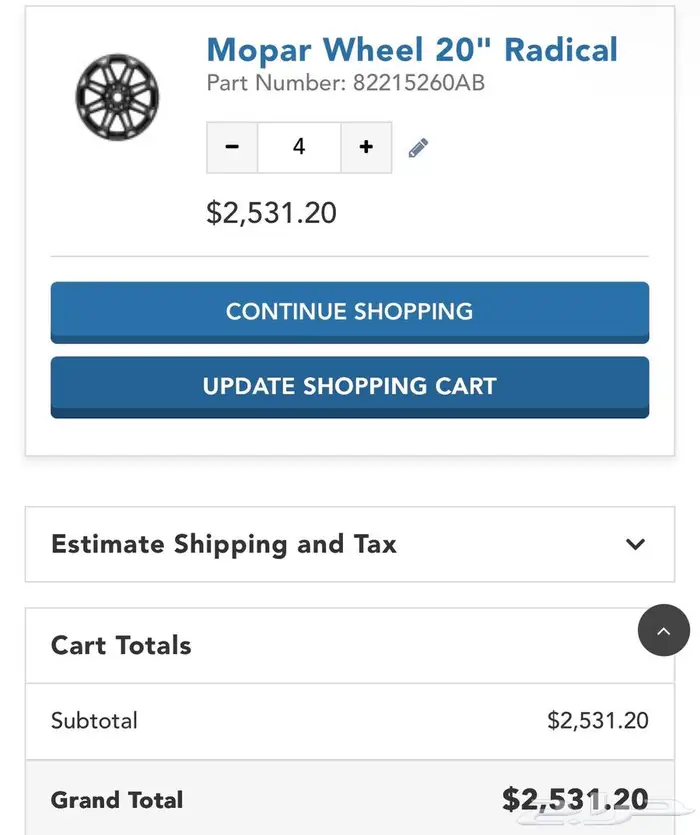Click the Subtotal label
This screenshot has height=835, width=700.
94,720
